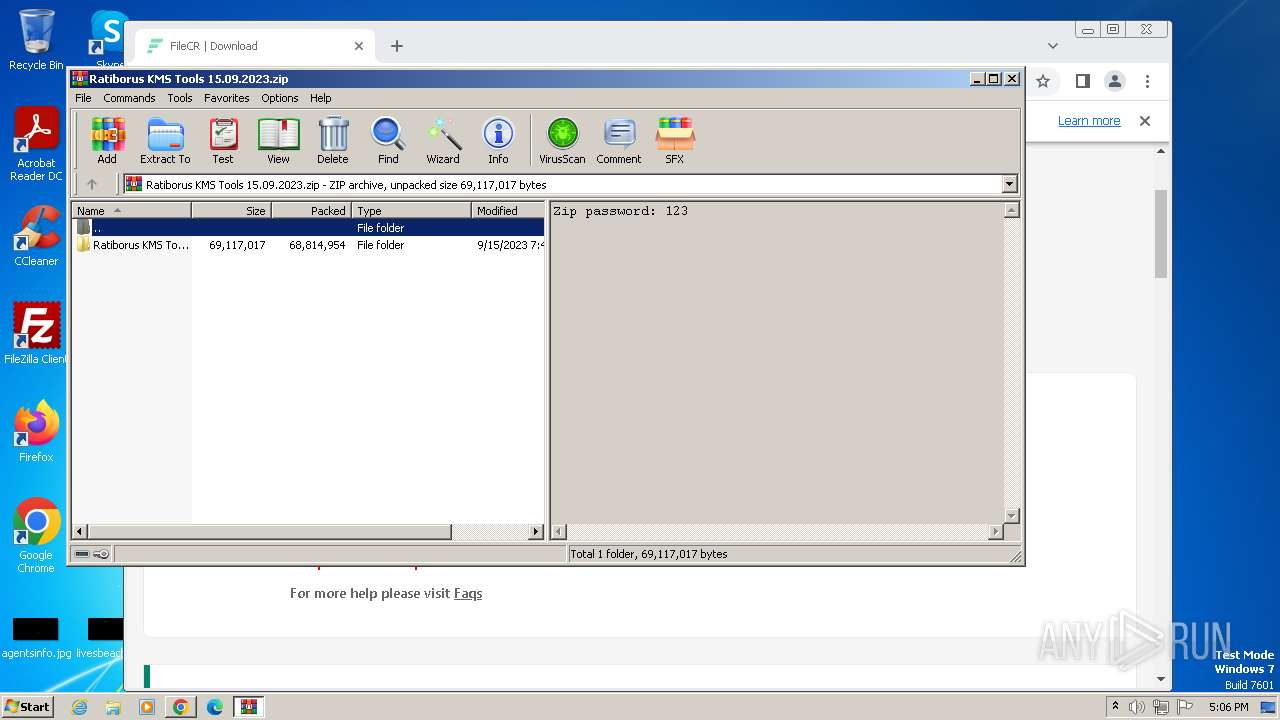This screenshot has width=1280, height=720.
Task: Follow the Learn more link
Action: coord(1089,121)
